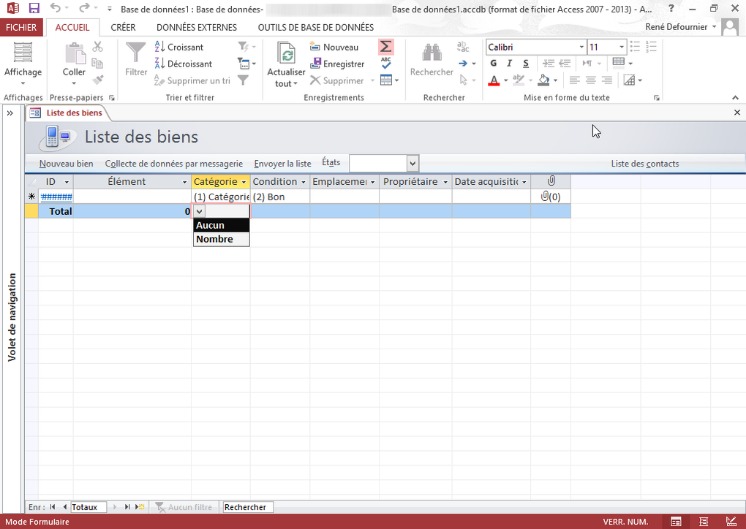
Task: Open the gridlines dropdown in text formatting
Action: click(622, 63)
